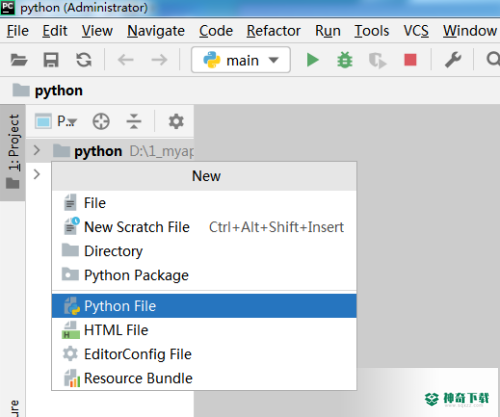
Task: Open the Code menu
Action: pos(216,31)
